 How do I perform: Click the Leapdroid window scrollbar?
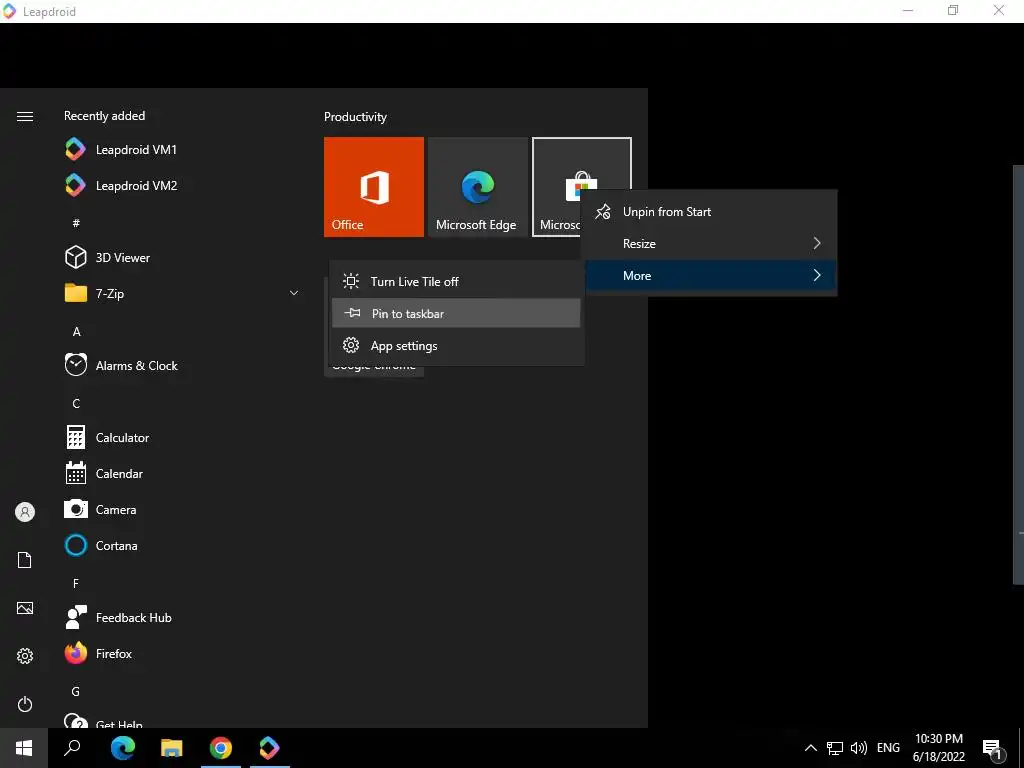(1018, 374)
